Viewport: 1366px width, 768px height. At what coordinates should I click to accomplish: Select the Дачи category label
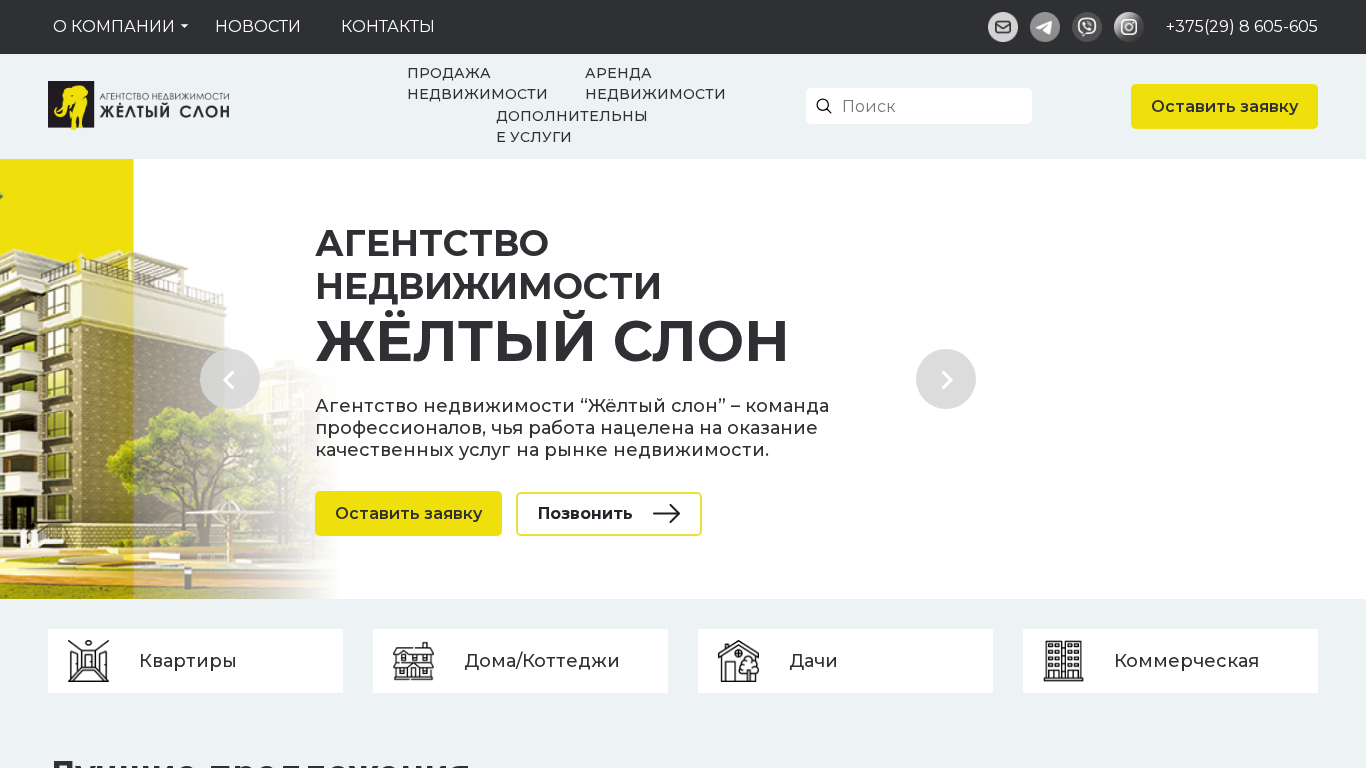813,661
